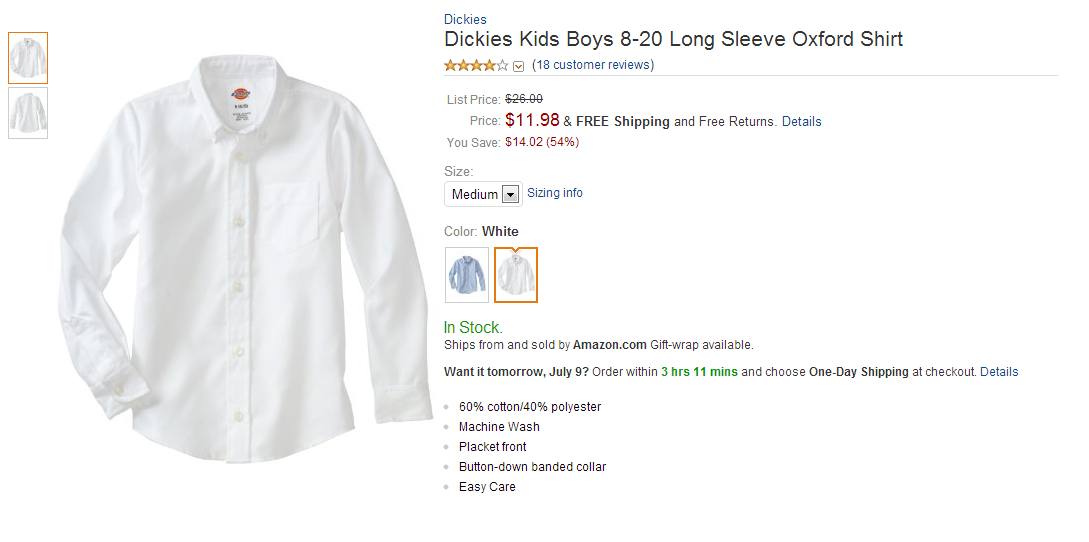Open the Medium size dropdown
1089x542 pixels.
[x=483, y=194]
